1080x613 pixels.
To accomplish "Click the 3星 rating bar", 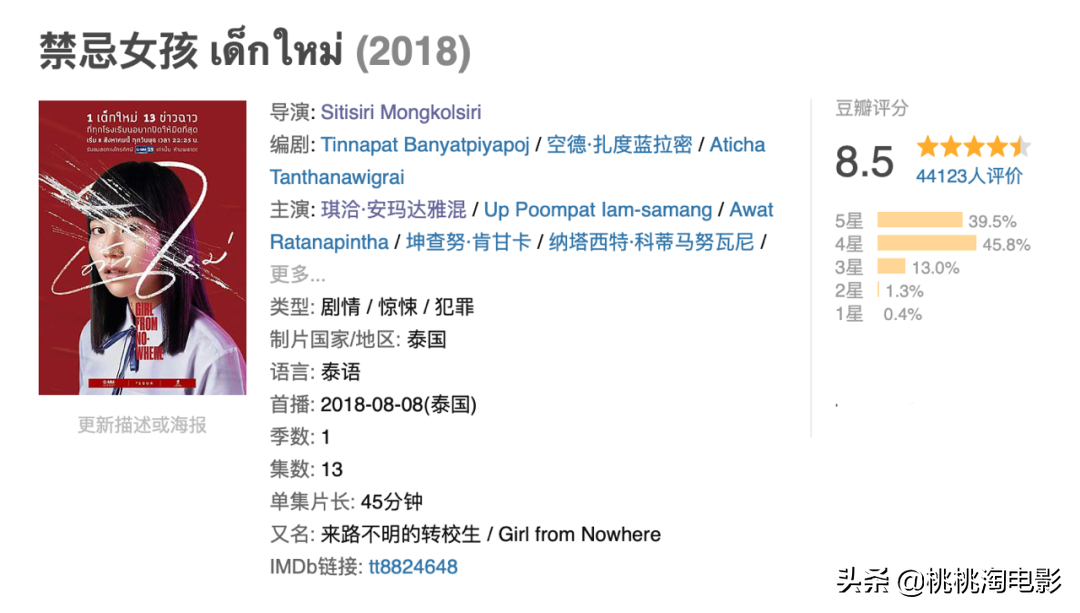I will [891, 267].
